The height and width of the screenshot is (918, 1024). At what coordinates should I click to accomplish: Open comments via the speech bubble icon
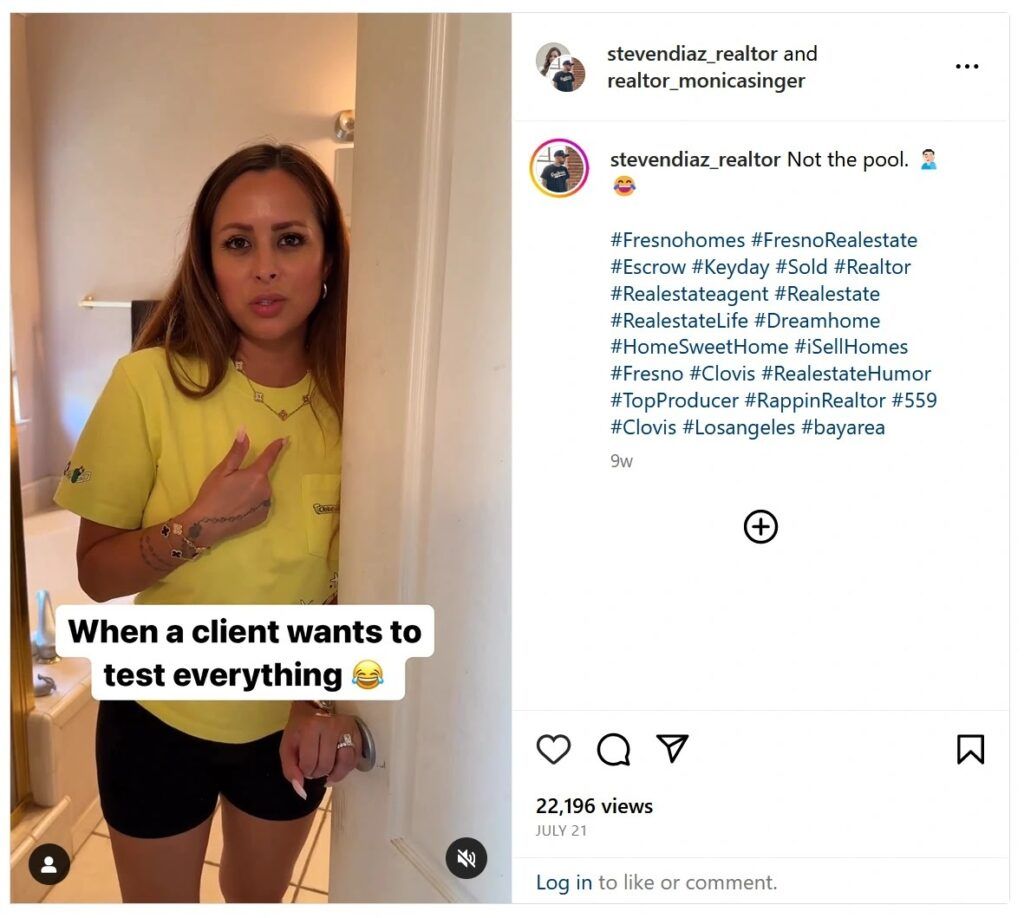[613, 749]
